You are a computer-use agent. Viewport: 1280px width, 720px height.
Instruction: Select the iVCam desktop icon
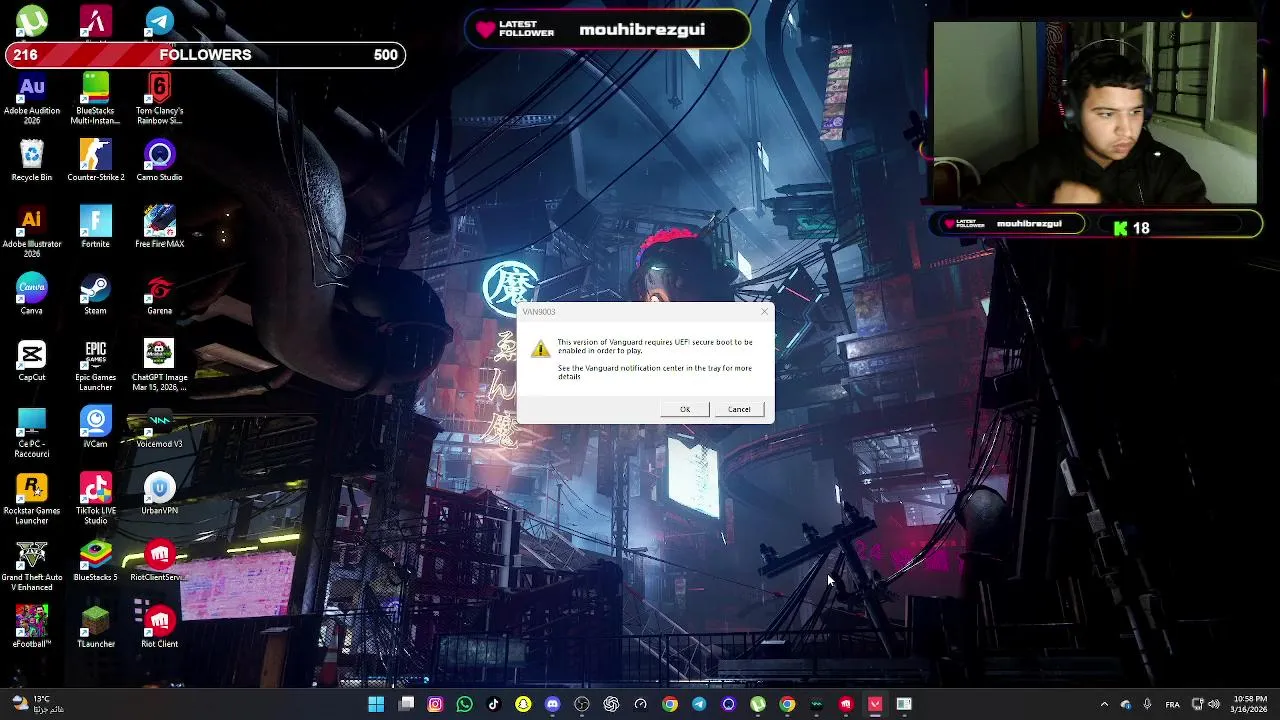pyautogui.click(x=96, y=428)
